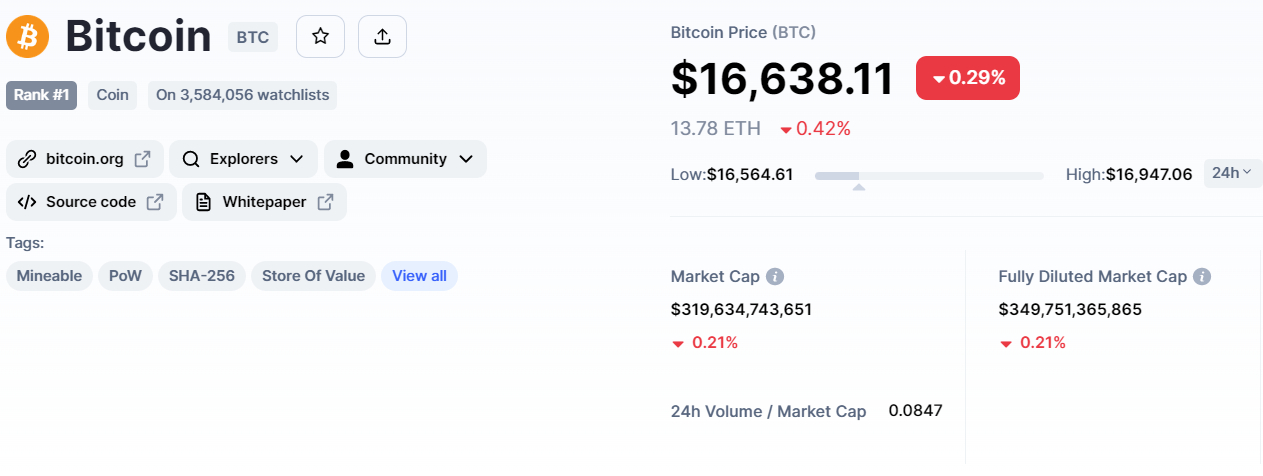The width and height of the screenshot is (1263, 476).
Task: Select the Store Of Value tag
Action: coord(313,276)
